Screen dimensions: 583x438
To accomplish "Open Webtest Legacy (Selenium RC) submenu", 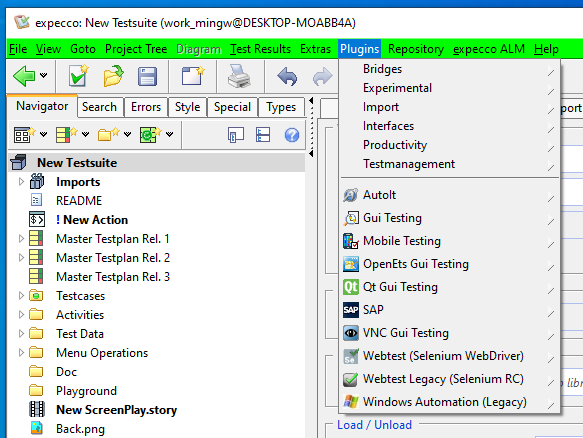I will [449, 379].
